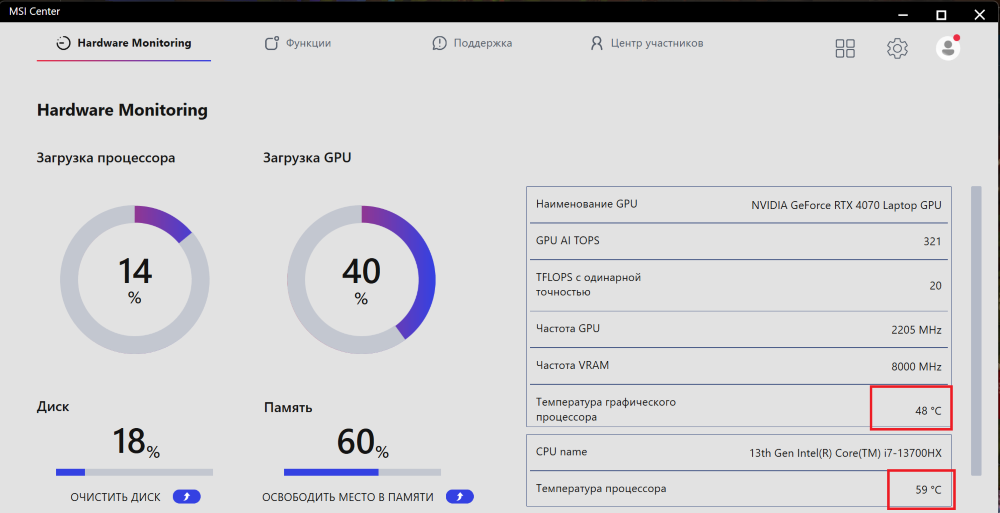The width and height of the screenshot is (1000, 513).
Task: Open the Поддержка tab
Action: (472, 43)
